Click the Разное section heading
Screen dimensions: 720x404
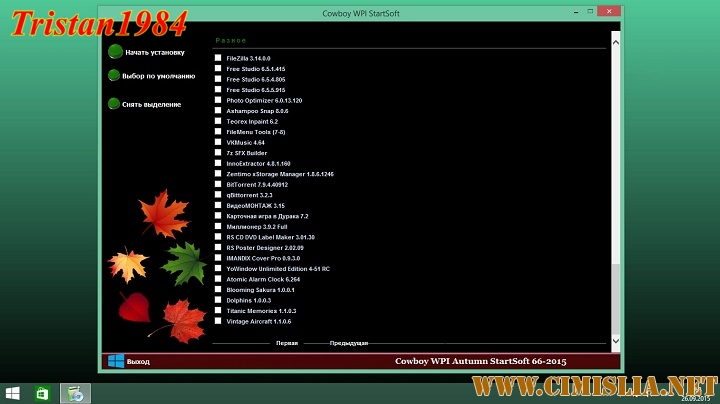click(231, 40)
